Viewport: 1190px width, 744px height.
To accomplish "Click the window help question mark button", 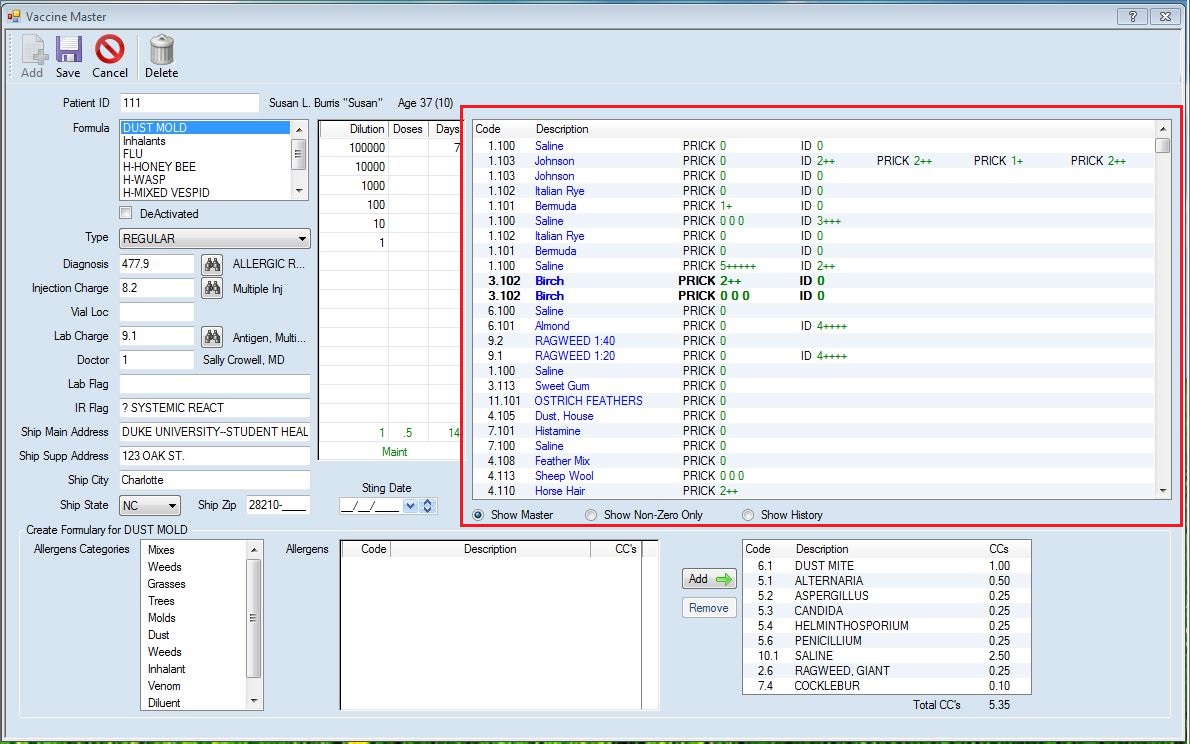I will point(1132,17).
